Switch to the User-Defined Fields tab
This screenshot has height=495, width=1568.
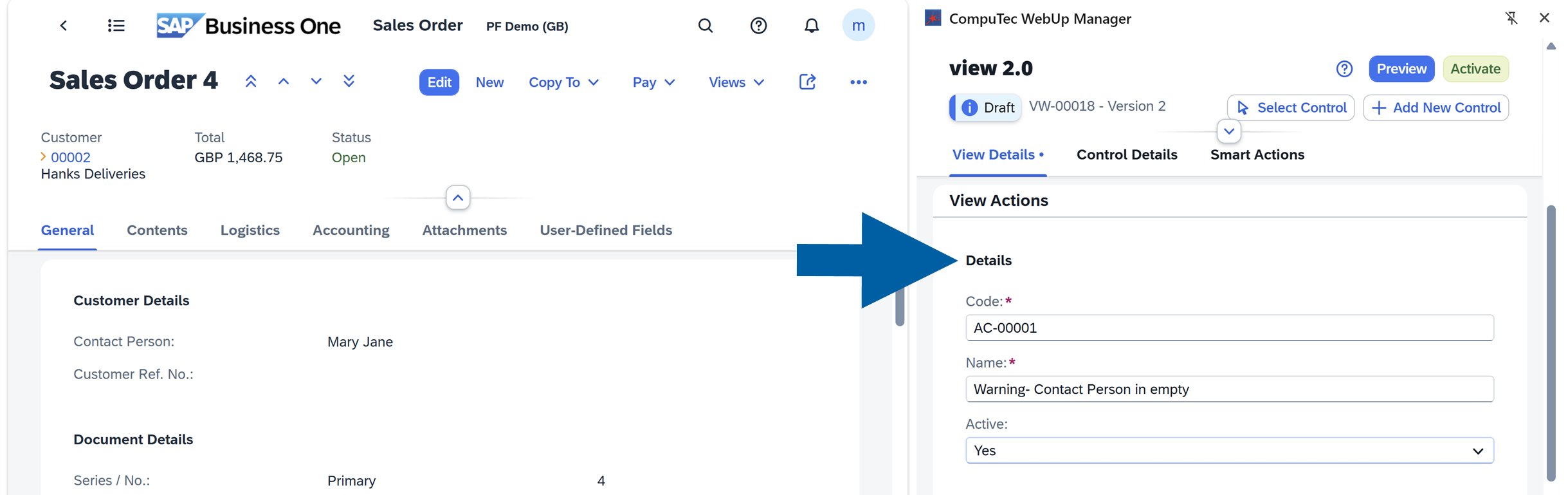[606, 230]
